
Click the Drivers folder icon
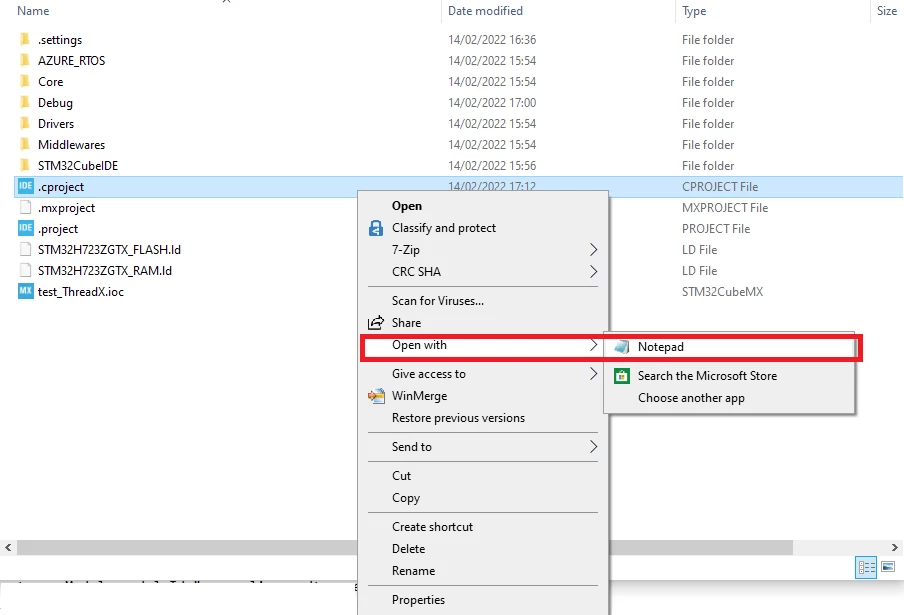(x=25, y=123)
